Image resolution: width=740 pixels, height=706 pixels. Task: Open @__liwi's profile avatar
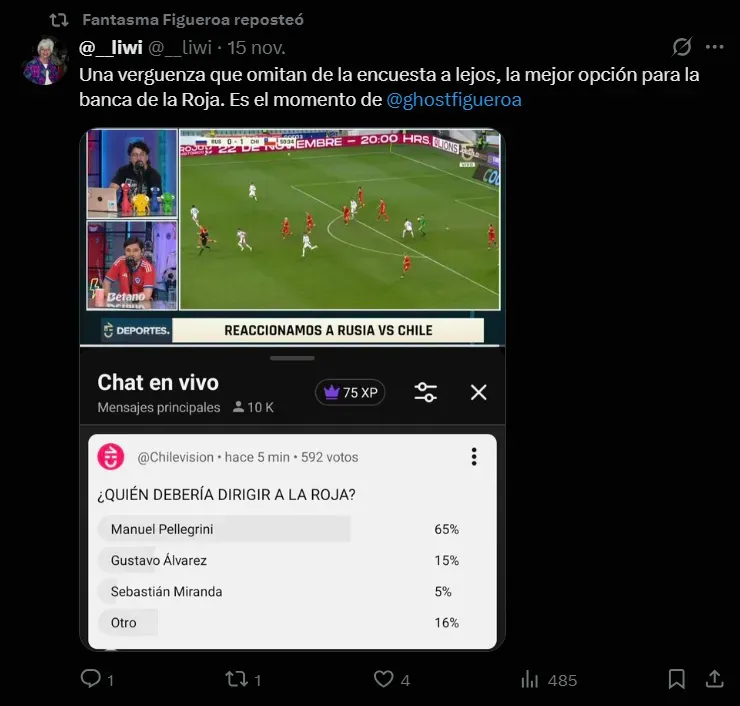[45, 61]
